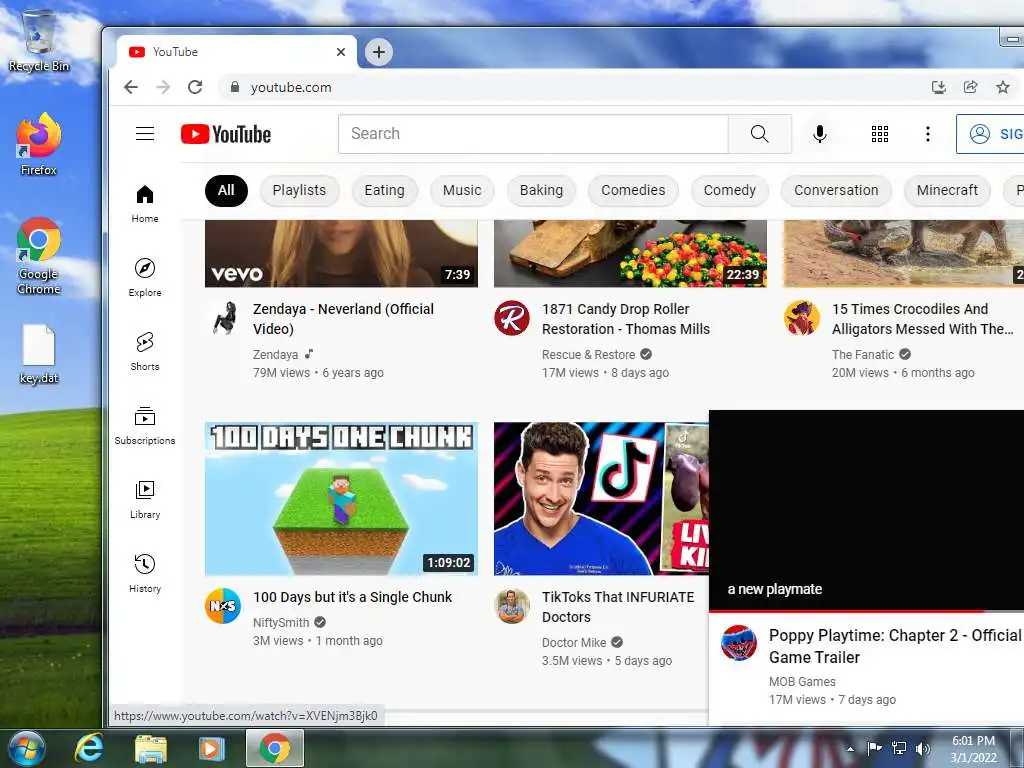Open Rescue & Restore channel avatar
Image resolution: width=1024 pixels, height=768 pixels.
click(x=512, y=318)
